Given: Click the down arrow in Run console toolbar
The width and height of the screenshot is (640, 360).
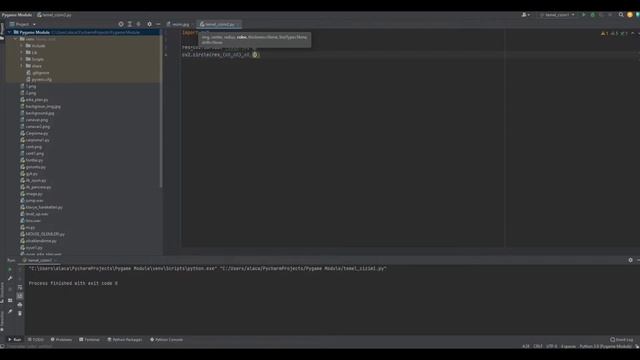Looking at the screenshot, I should click(x=20, y=278).
